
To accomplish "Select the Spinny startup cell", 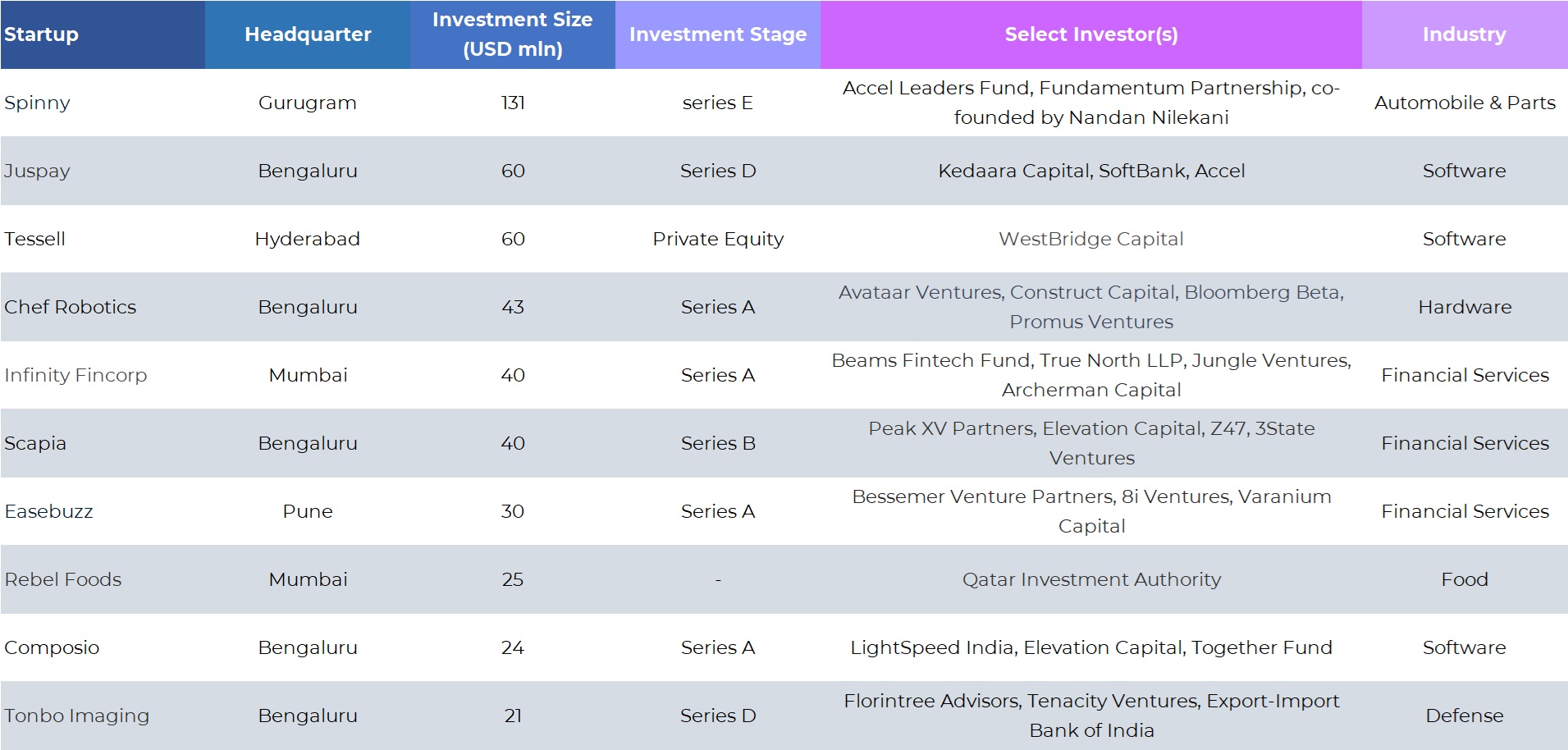I will [37, 103].
